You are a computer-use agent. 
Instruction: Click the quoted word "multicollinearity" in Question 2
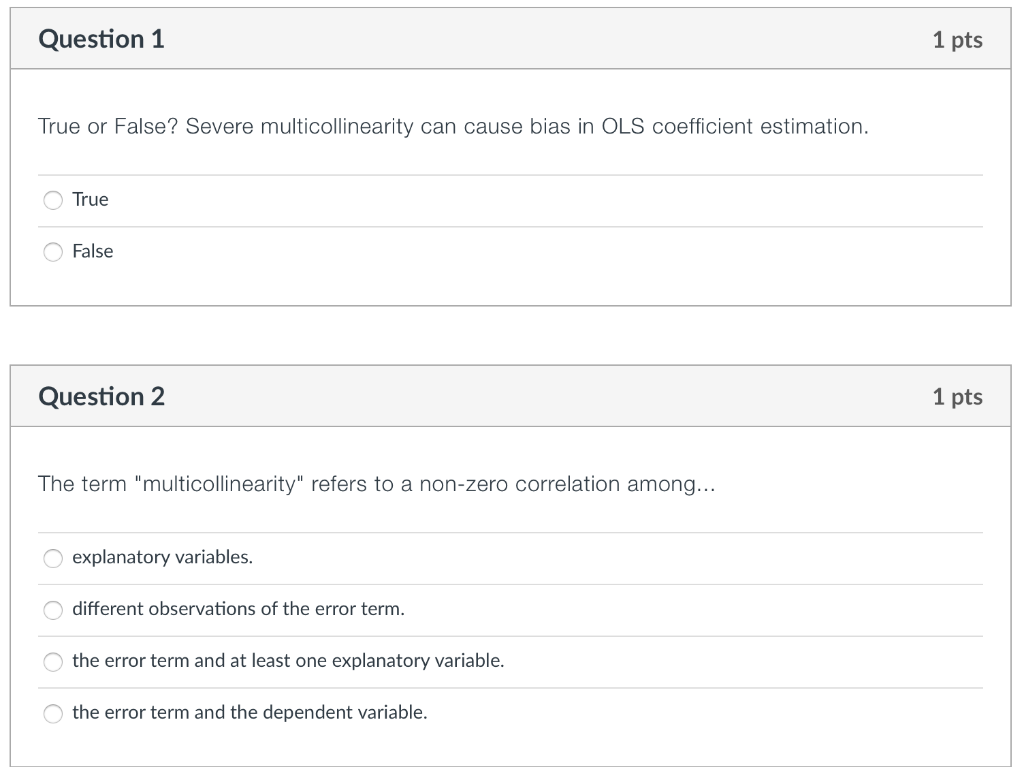point(218,485)
